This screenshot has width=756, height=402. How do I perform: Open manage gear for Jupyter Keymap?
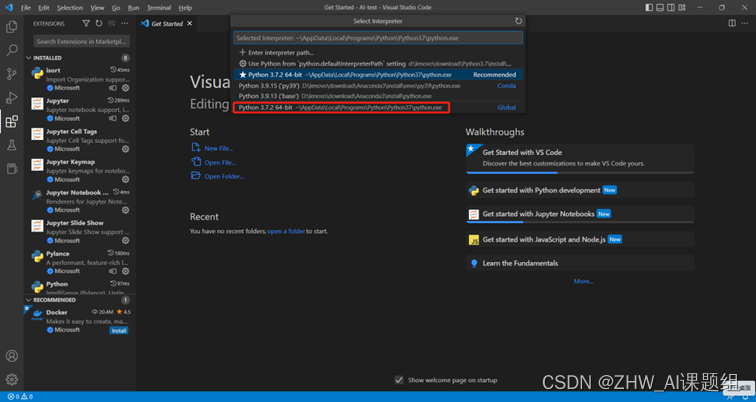click(125, 179)
